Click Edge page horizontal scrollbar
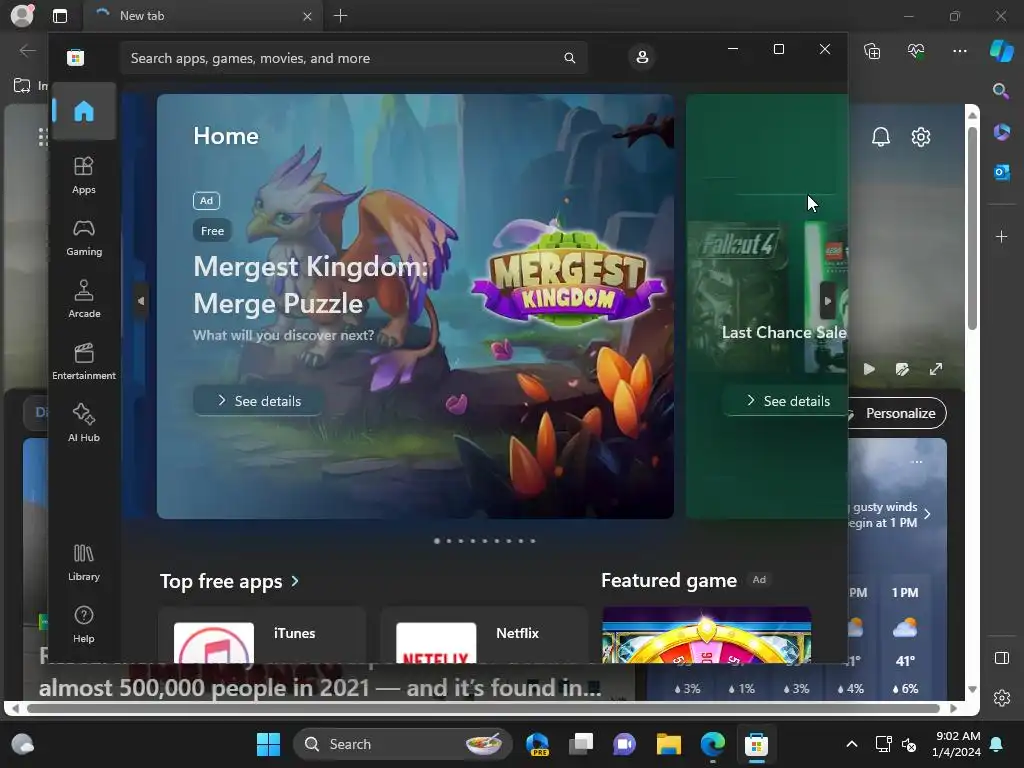Screen dimensions: 1024x768 click(x=483, y=708)
